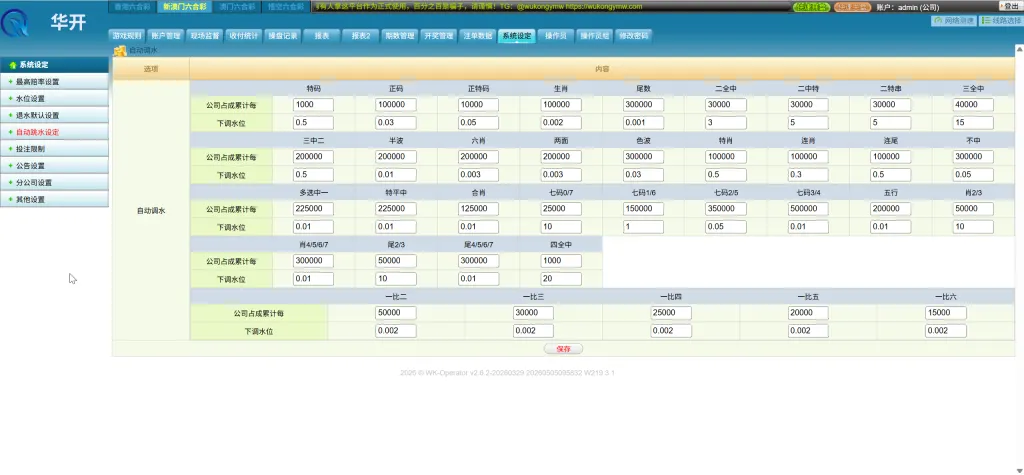Select 其他设置 in sidebar
Screen dimensions: 1024x475
point(54,199)
